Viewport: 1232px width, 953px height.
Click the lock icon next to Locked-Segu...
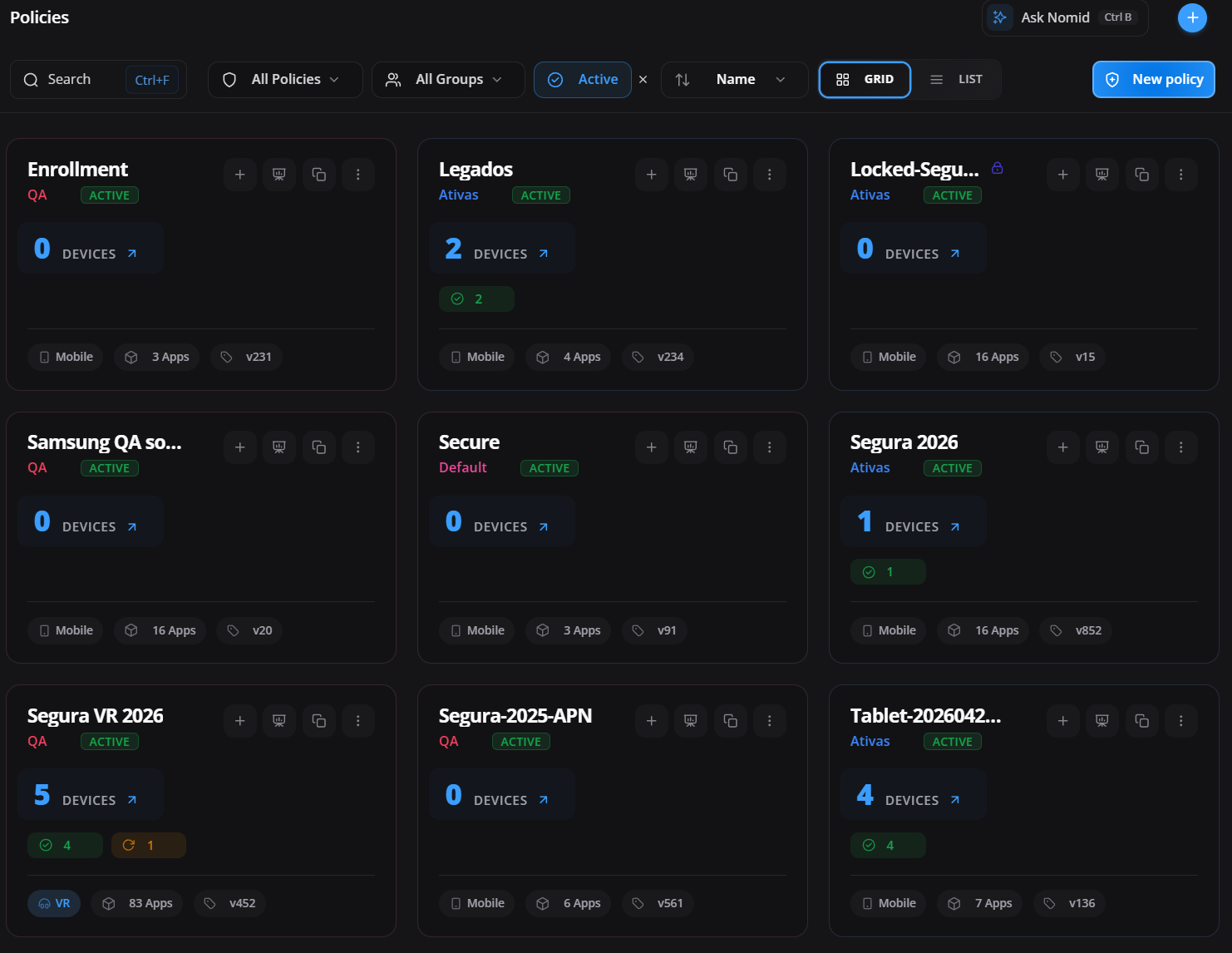click(x=998, y=168)
